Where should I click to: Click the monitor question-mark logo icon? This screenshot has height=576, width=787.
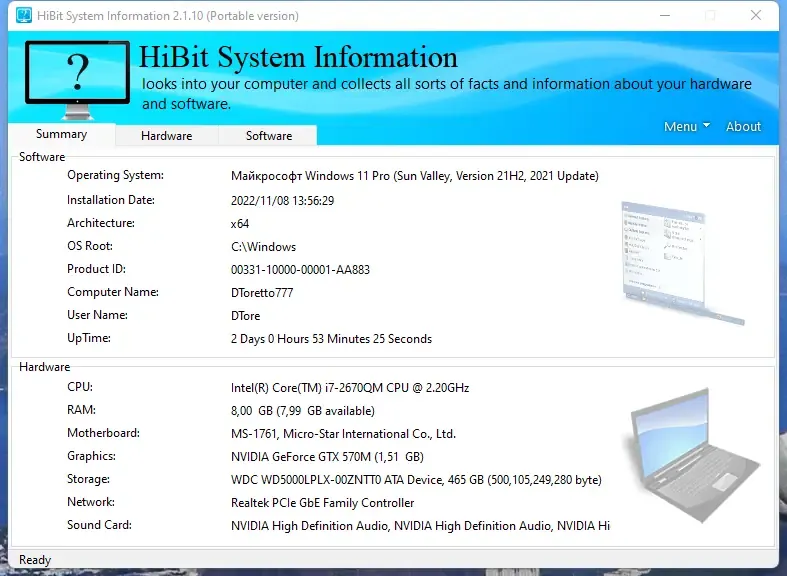pyautogui.click(x=77, y=80)
